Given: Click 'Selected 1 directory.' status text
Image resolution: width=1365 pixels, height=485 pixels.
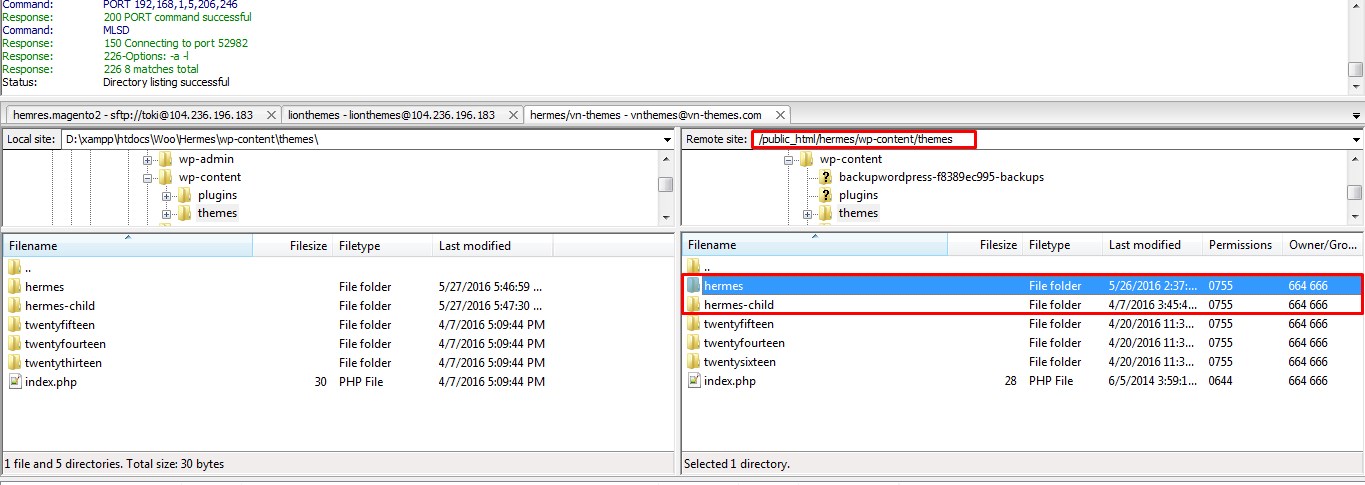Looking at the screenshot, I should pyautogui.click(x=737, y=465).
